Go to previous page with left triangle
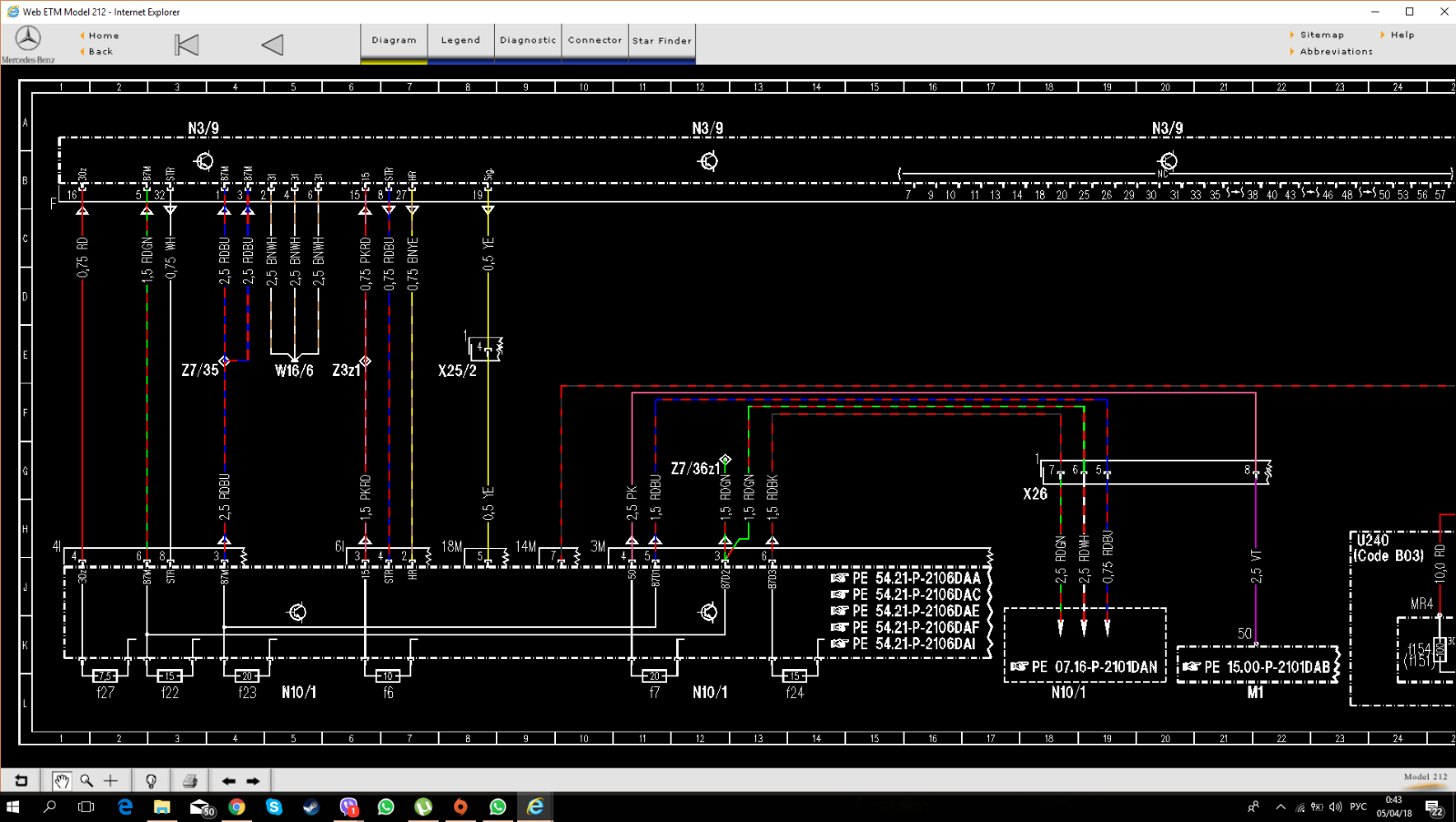Screen dimensions: 1456x822 272,45
